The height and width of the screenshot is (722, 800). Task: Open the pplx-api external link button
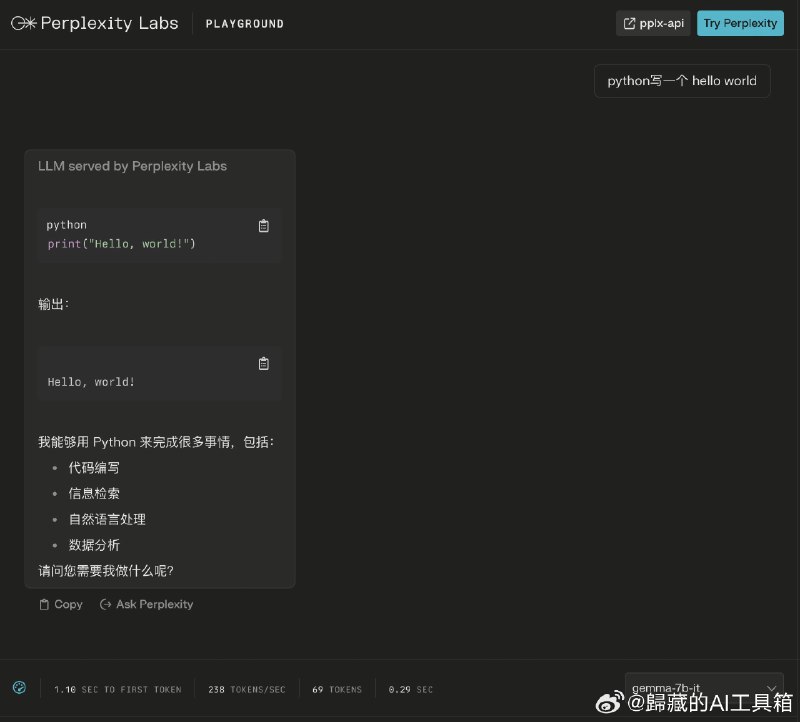coord(653,23)
